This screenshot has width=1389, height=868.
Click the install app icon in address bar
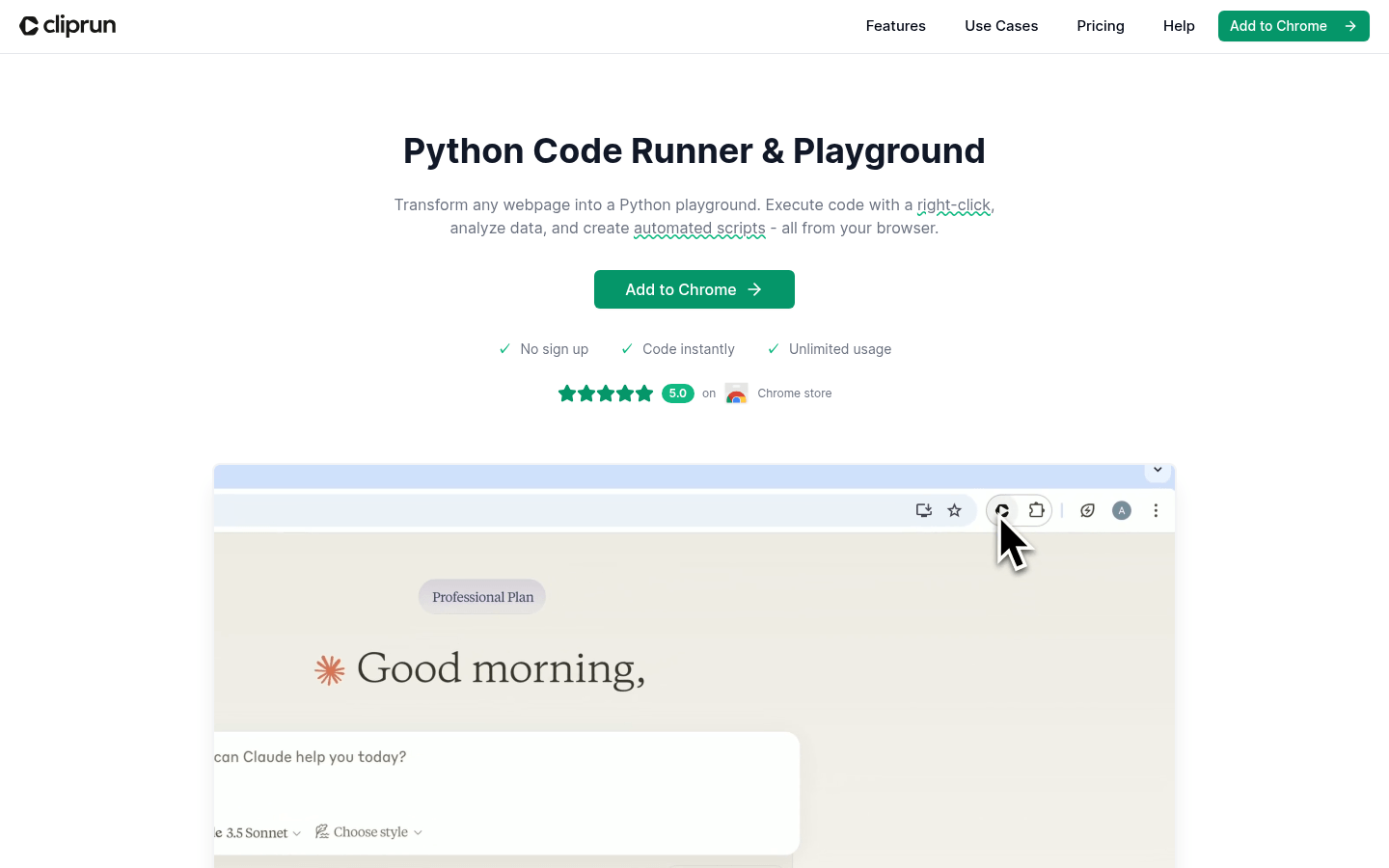[923, 510]
